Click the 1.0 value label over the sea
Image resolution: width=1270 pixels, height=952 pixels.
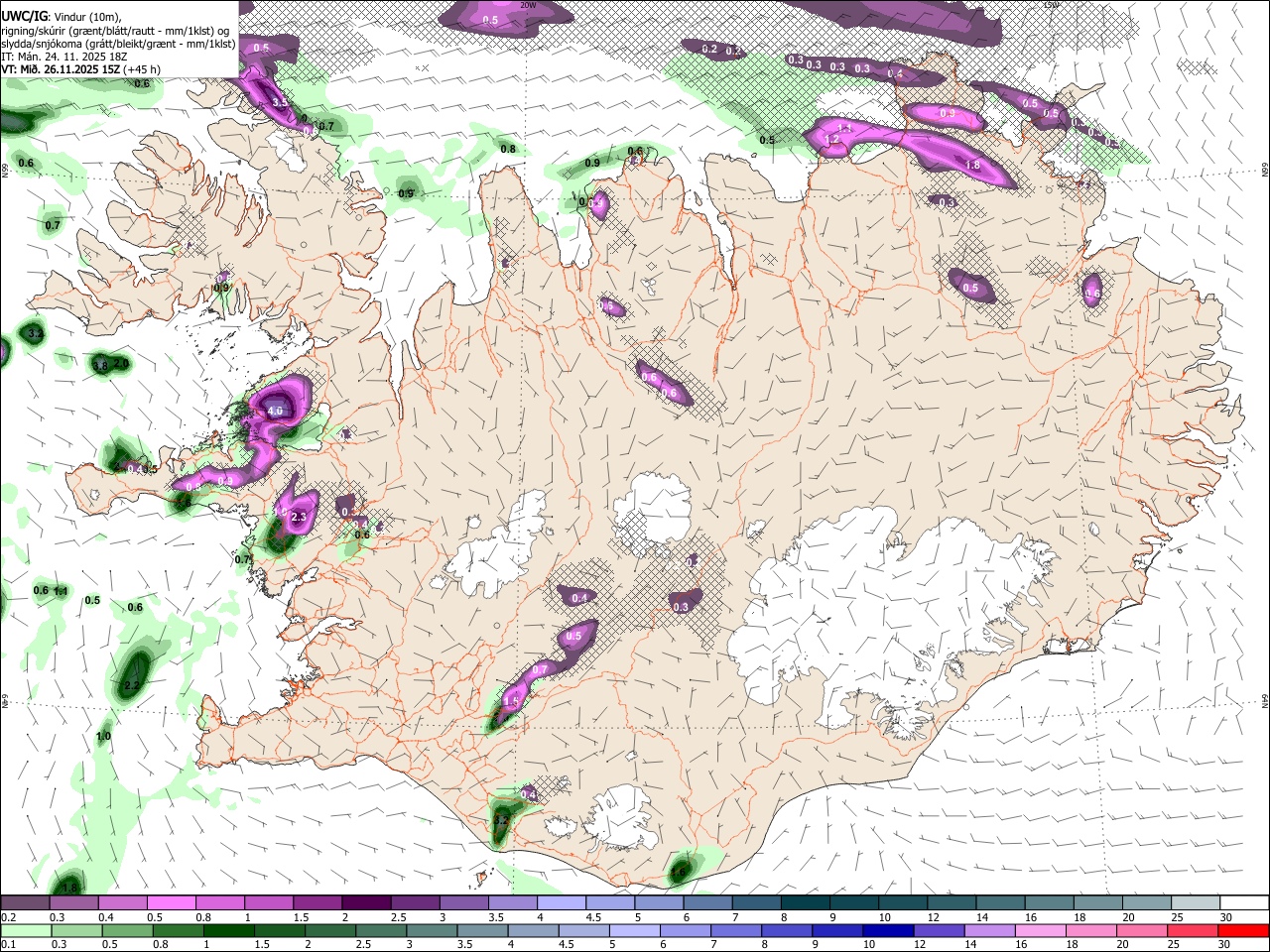(103, 737)
